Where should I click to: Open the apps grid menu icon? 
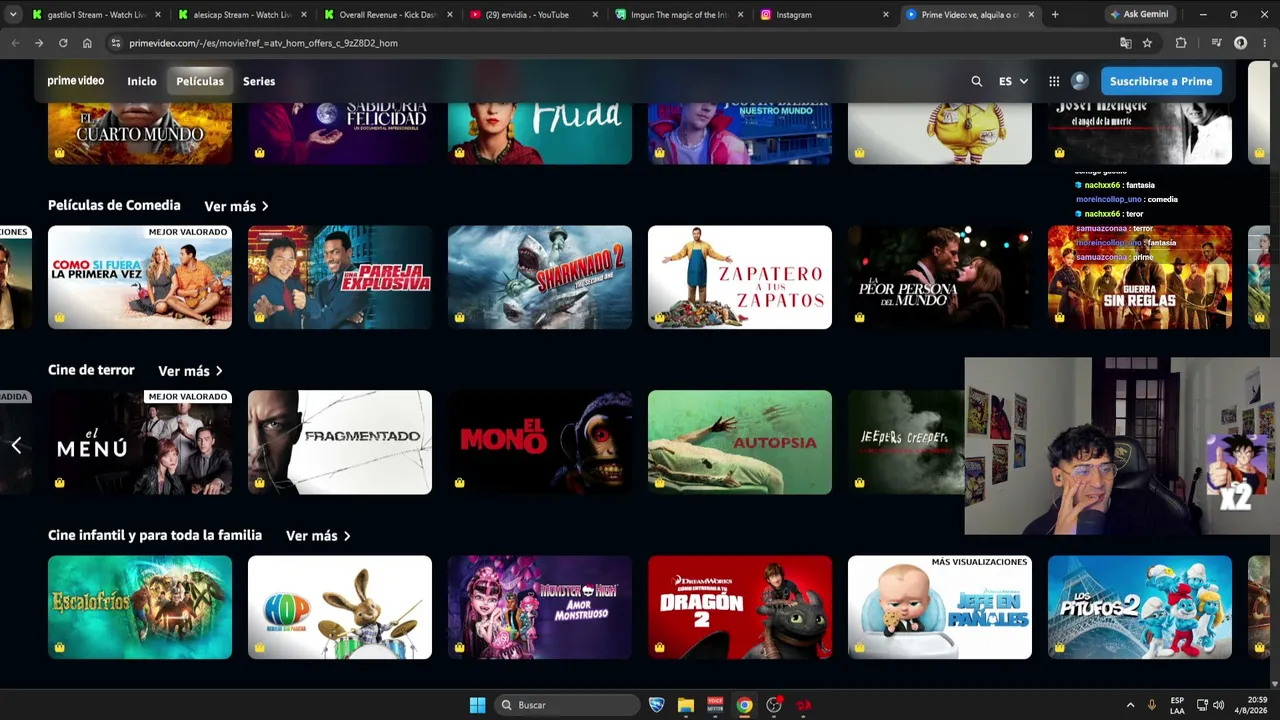pos(1054,81)
